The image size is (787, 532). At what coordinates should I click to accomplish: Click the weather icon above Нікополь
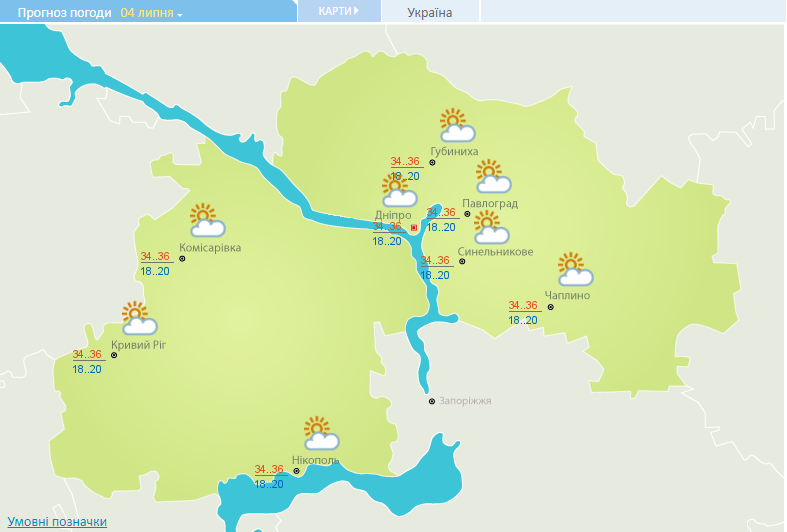pyautogui.click(x=320, y=434)
